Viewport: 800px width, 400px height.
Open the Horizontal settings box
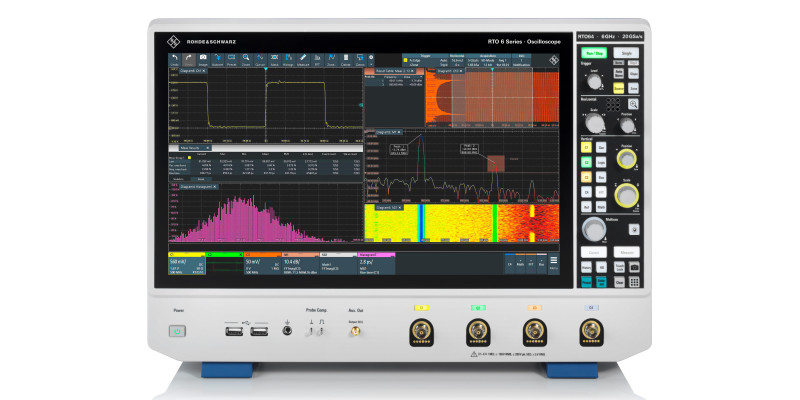click(456, 60)
